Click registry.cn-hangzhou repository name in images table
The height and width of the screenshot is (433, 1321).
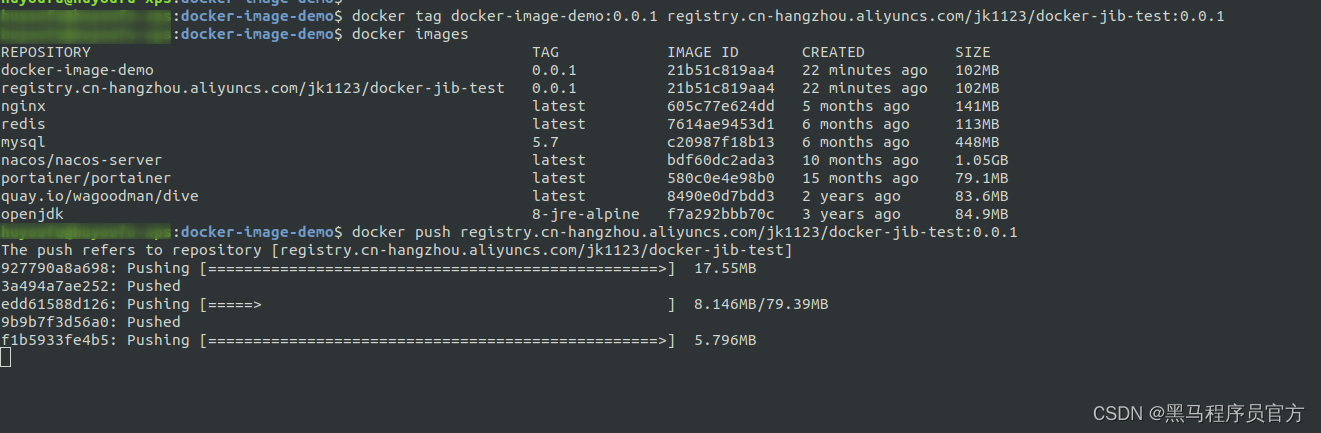[x=253, y=88]
